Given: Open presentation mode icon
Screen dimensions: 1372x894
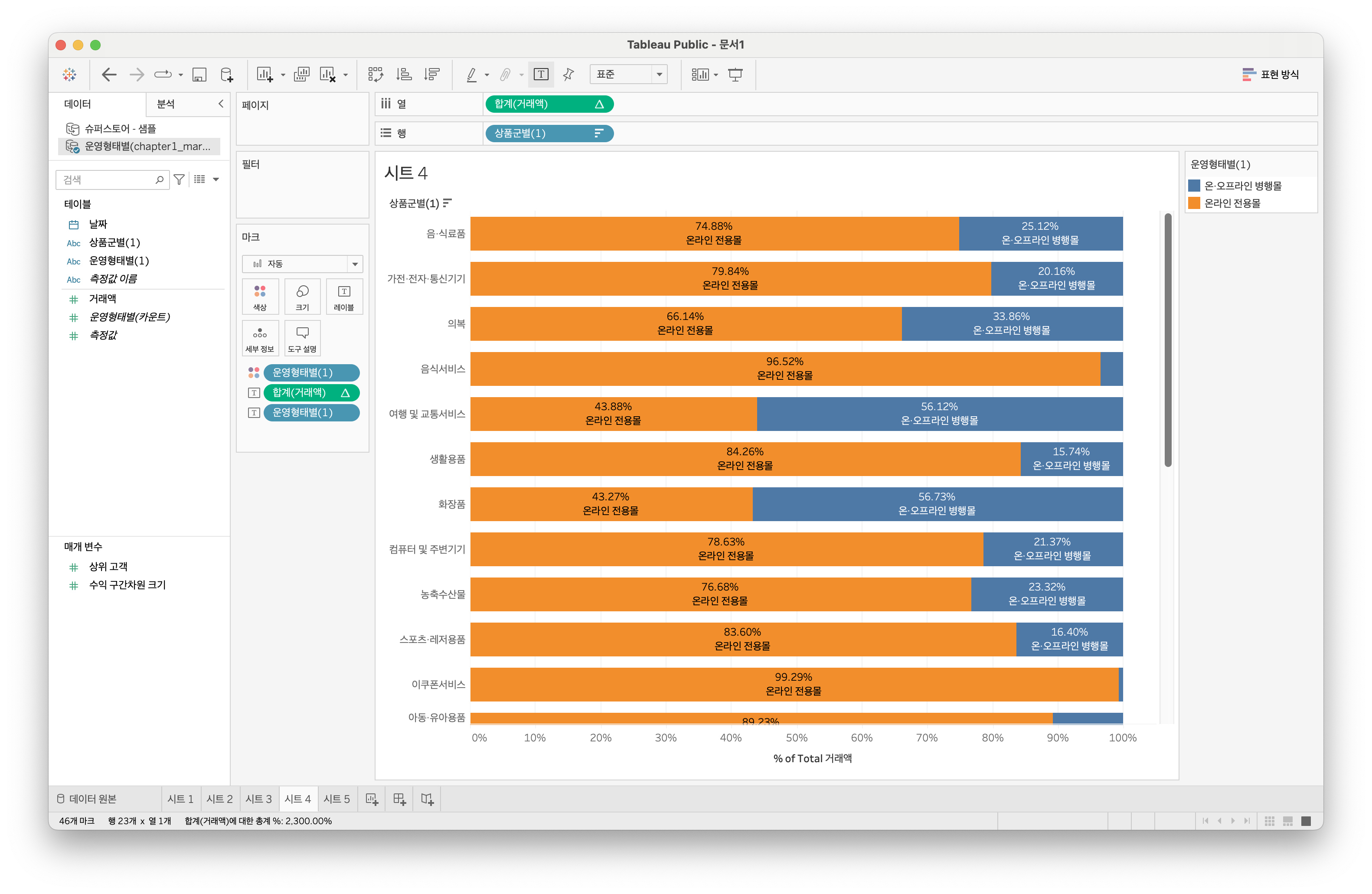Looking at the screenshot, I should click(735, 75).
